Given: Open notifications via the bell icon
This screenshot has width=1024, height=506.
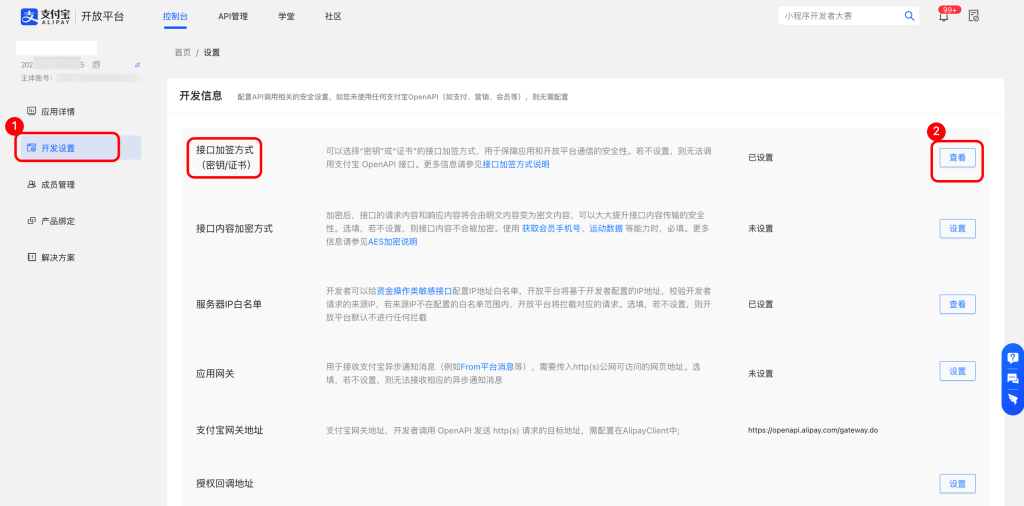Looking at the screenshot, I should click(x=943, y=17).
